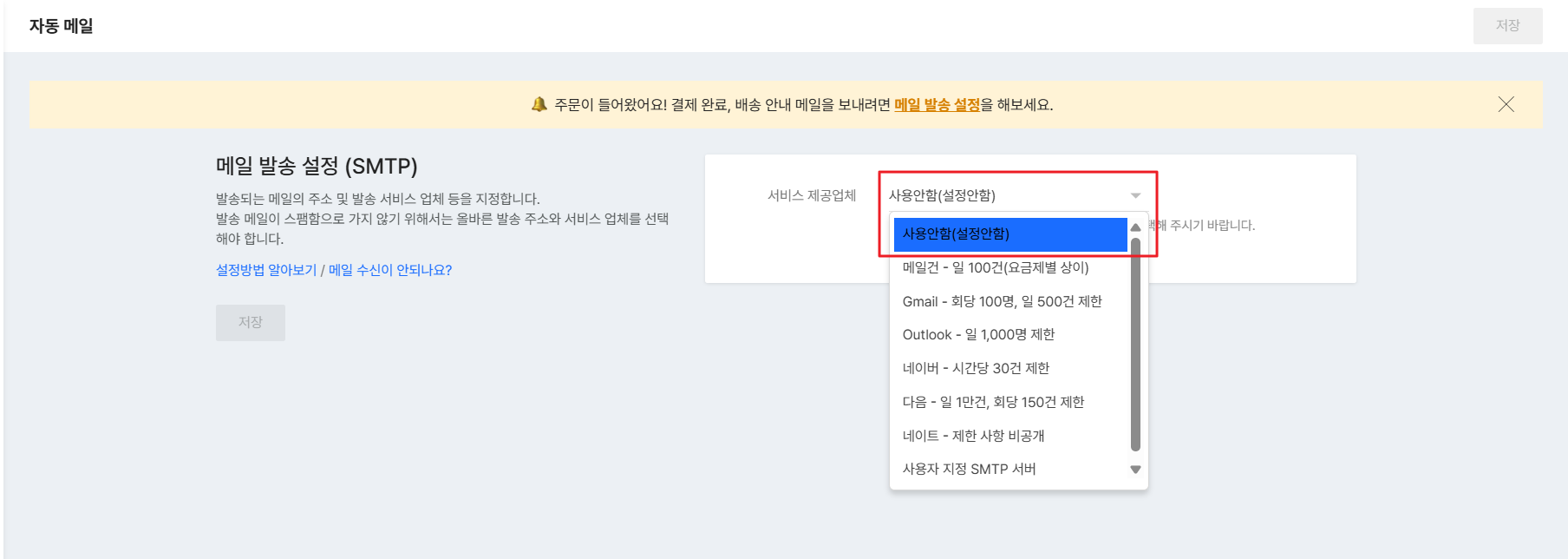Viewport: 1568px width, 559px height.
Task: Select 사용자 지정 SMTP 서버 option
Action: (x=969, y=469)
